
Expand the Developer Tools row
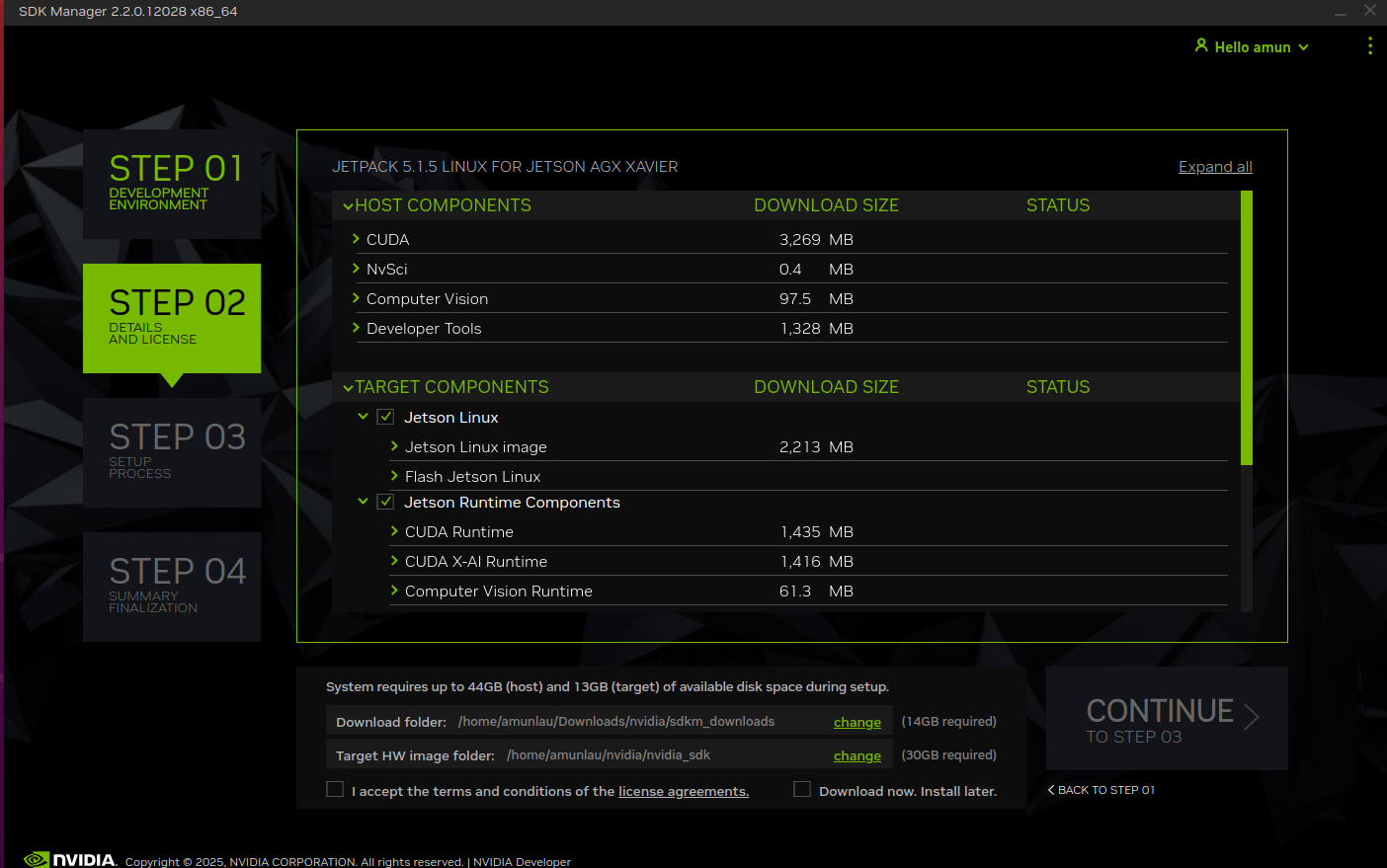click(356, 328)
